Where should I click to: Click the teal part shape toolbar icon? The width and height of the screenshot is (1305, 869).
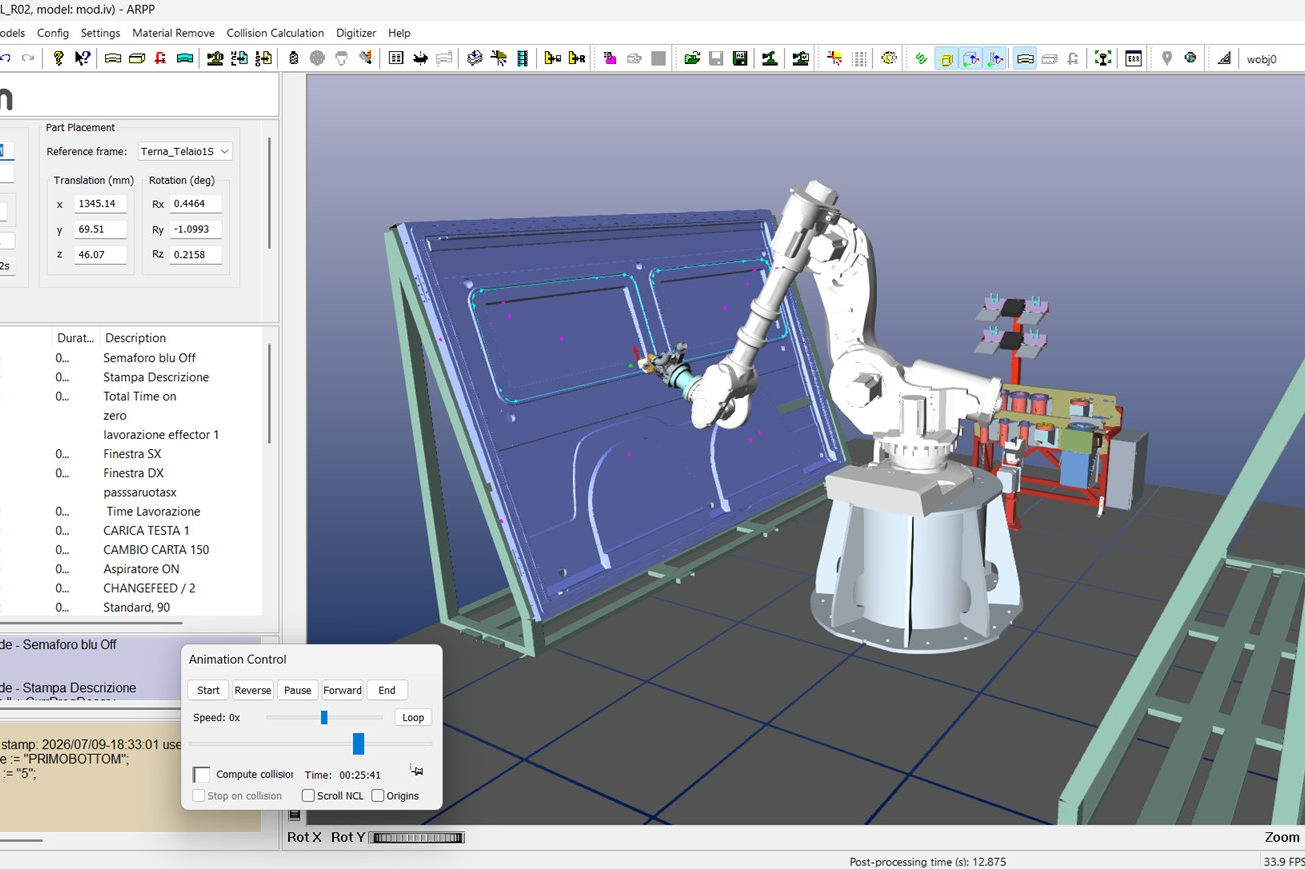[x=185, y=59]
